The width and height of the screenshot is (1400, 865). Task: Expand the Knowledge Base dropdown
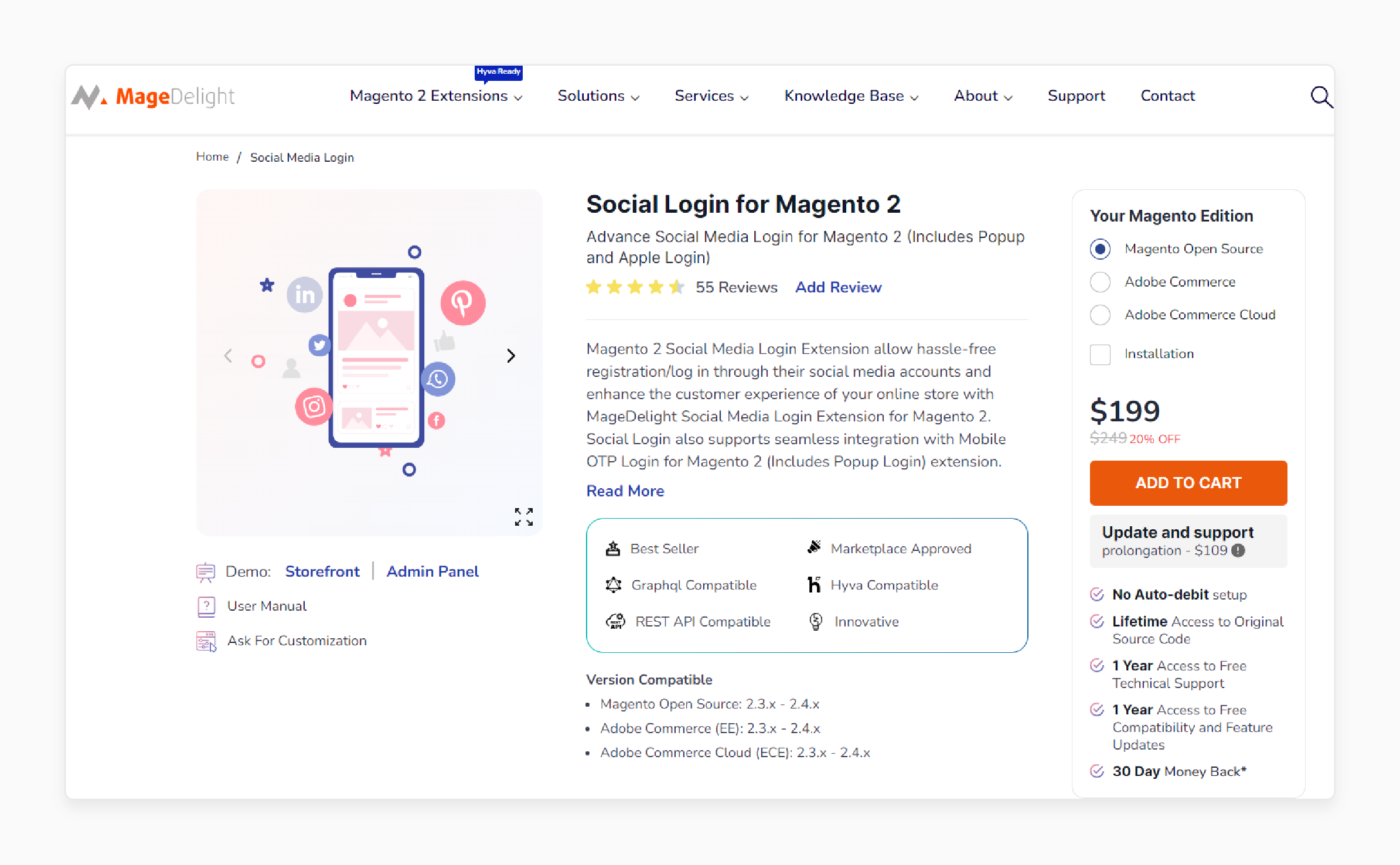[851, 96]
